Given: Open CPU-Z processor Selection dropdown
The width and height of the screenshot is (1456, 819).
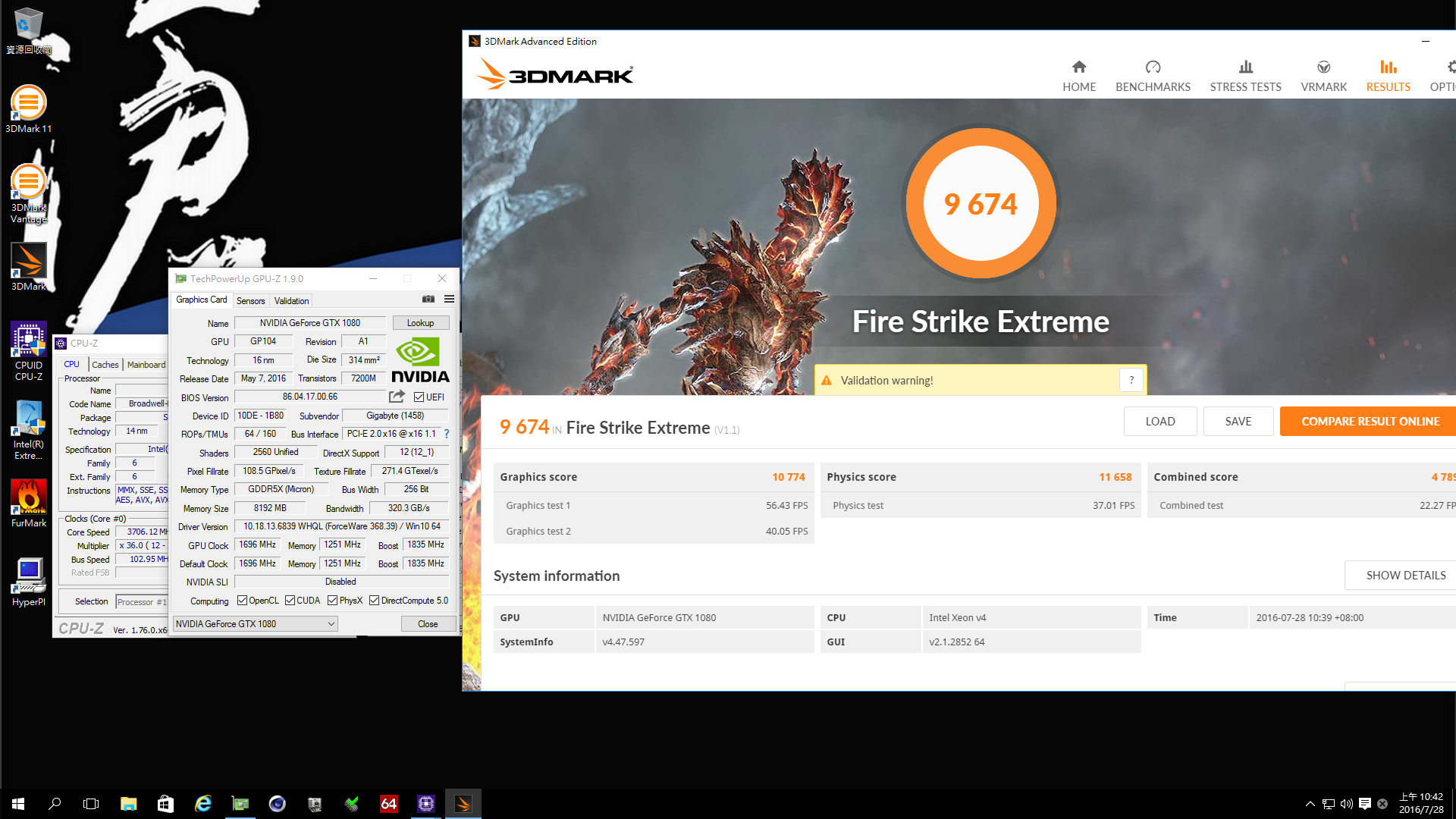Looking at the screenshot, I should click(x=142, y=601).
